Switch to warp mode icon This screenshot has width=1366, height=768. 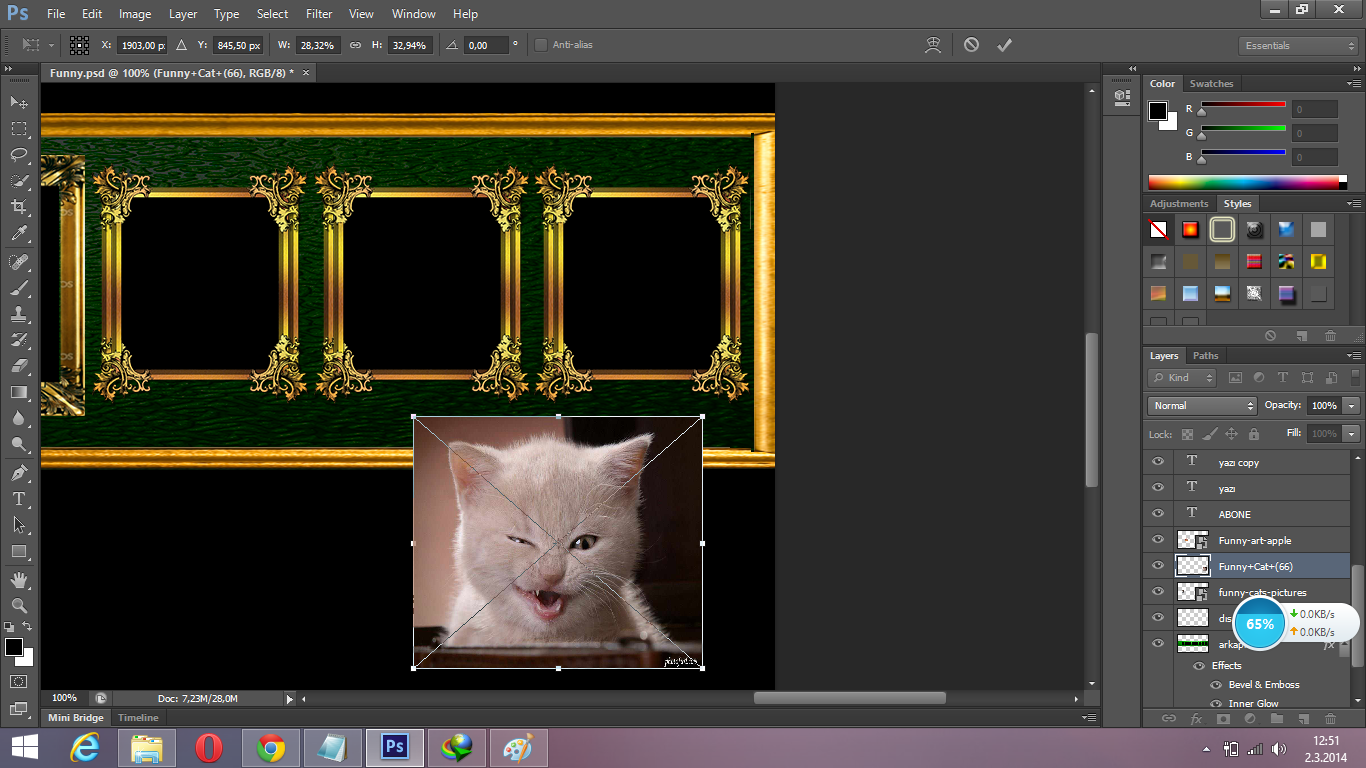(934, 45)
